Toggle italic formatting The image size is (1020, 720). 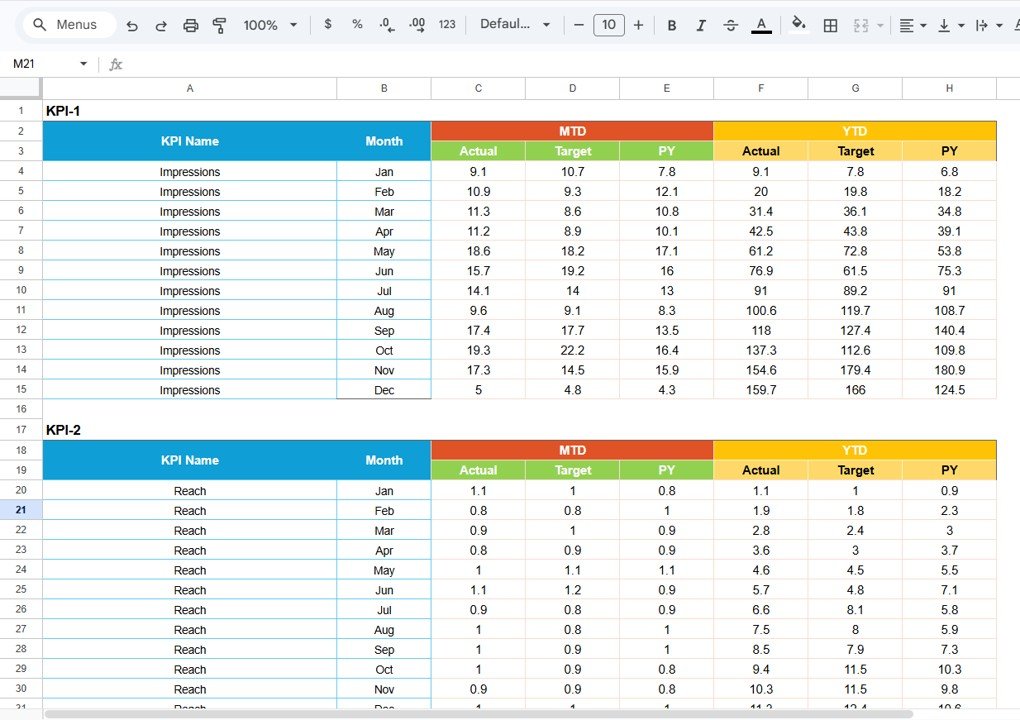(701, 24)
